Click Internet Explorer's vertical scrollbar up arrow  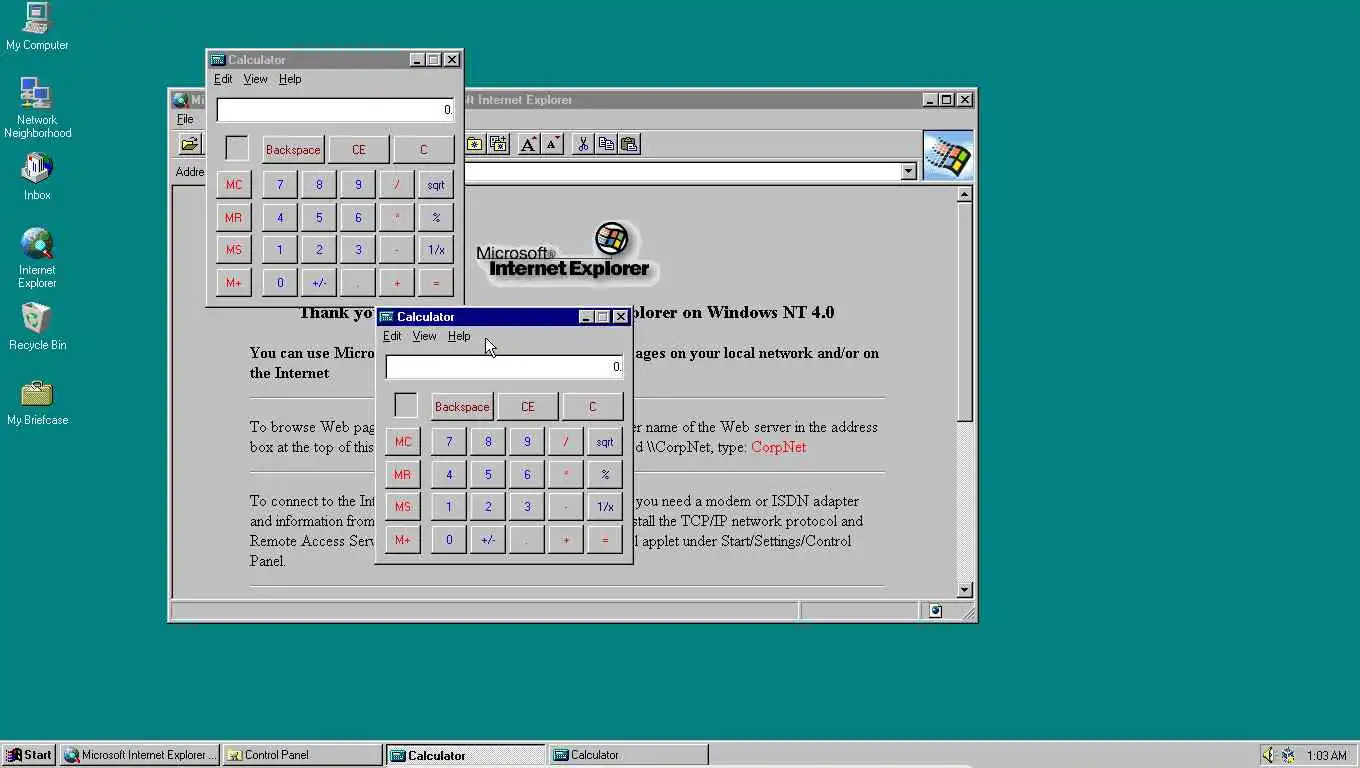click(x=965, y=195)
